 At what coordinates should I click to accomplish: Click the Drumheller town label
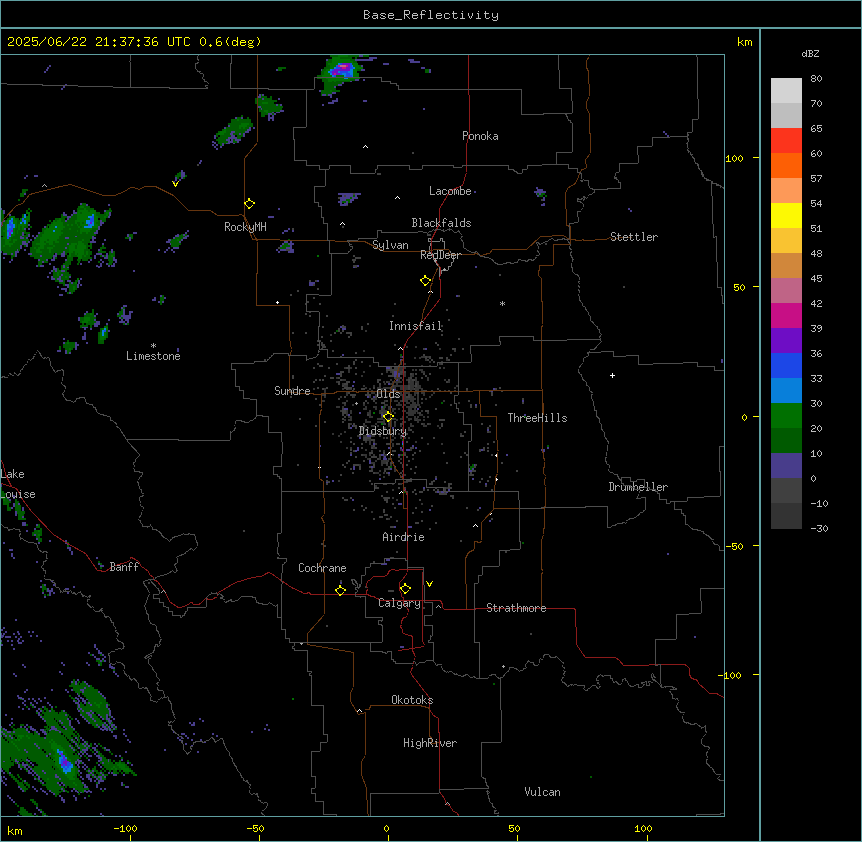point(638,487)
